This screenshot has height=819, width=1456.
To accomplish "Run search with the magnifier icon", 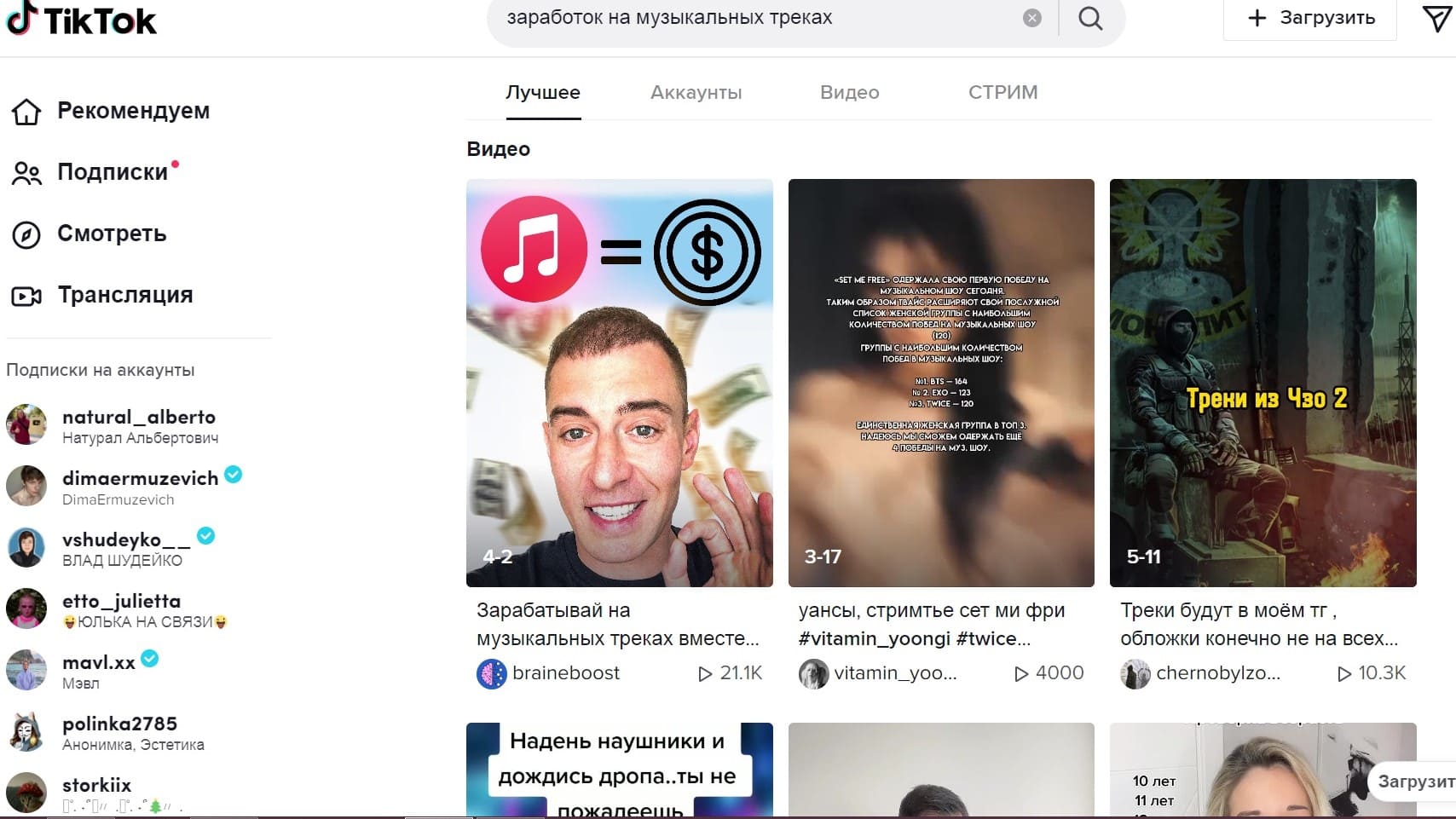I will coord(1090,18).
